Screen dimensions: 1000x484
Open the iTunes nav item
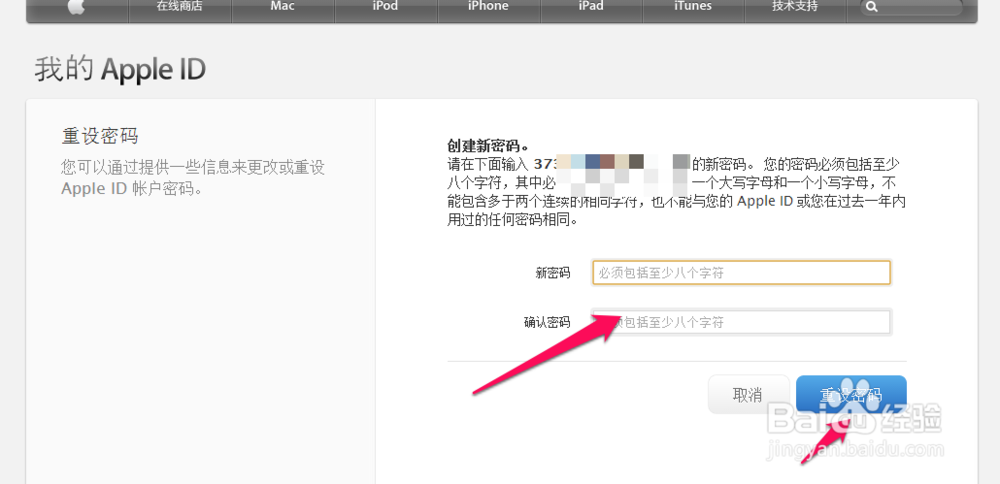pos(693,6)
